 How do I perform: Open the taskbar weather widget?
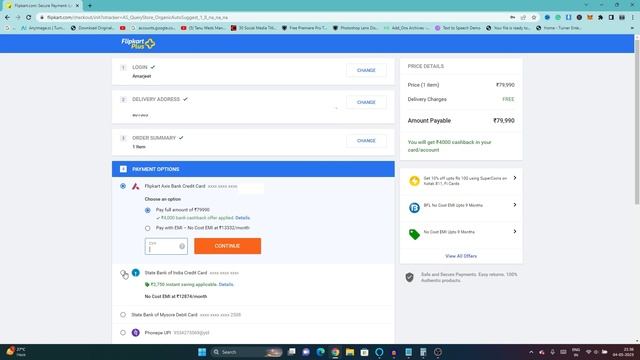coord(16,352)
